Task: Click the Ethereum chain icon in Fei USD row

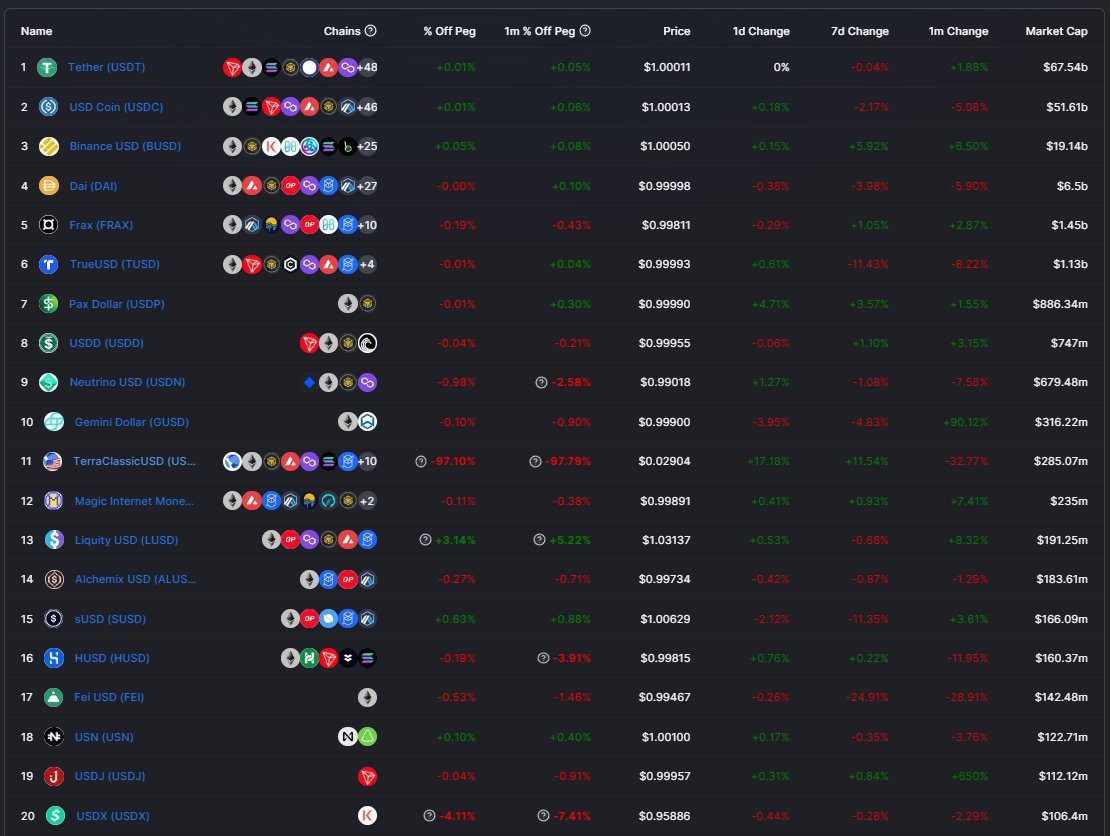Action: (367, 697)
